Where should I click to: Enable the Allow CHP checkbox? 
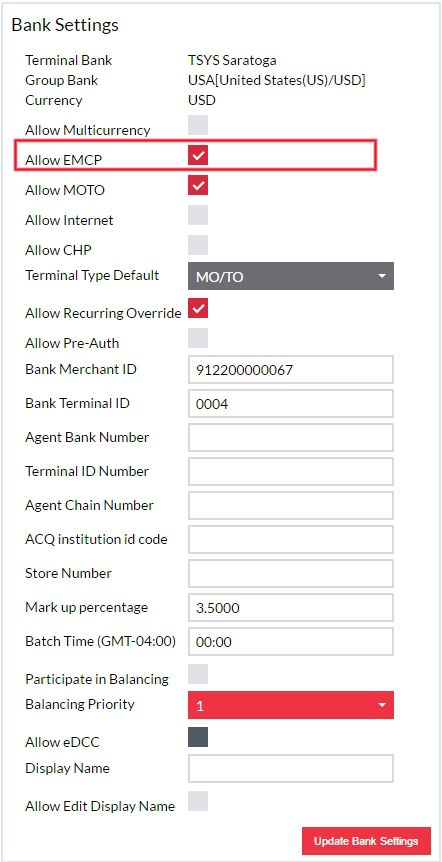pos(198,245)
